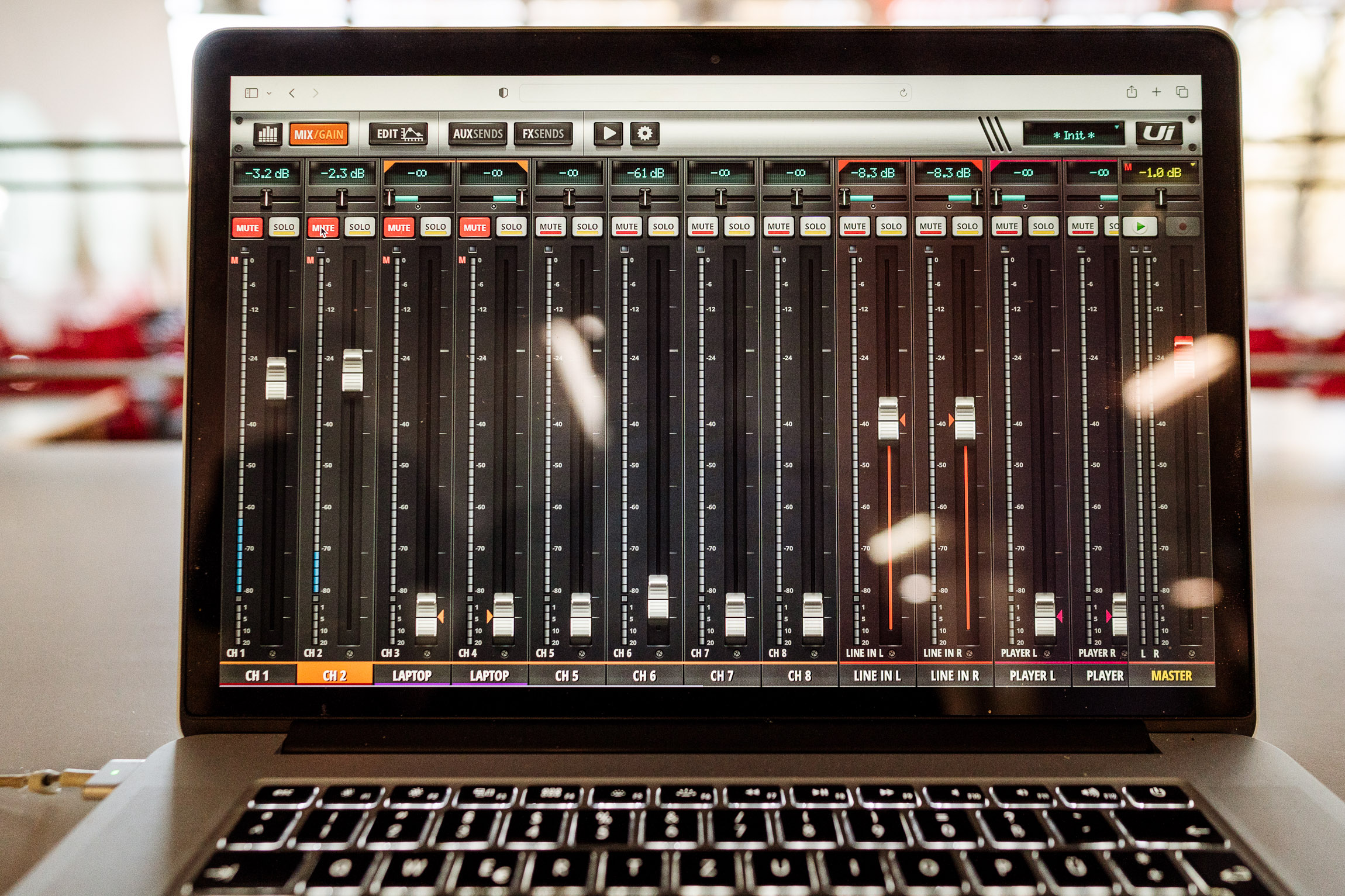Click the small icon at master strip bottom
This screenshot has width=1345, height=896.
(1192, 653)
